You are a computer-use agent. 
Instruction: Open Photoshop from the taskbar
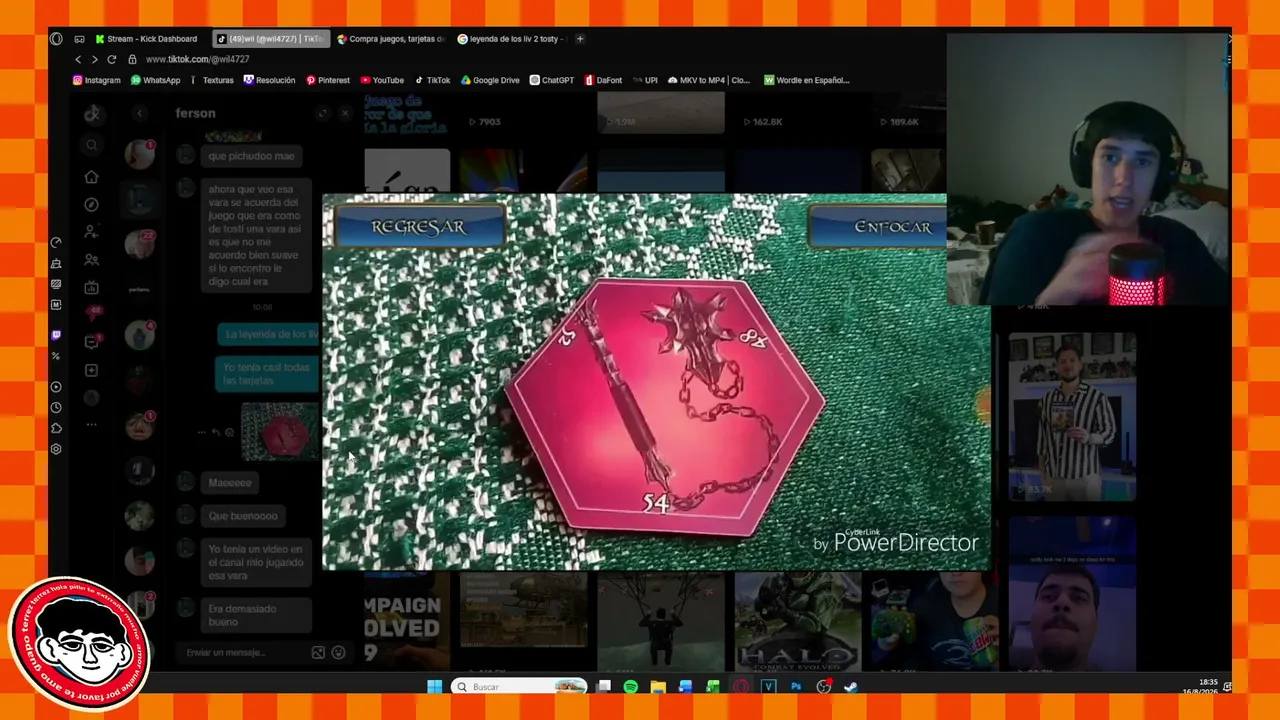point(796,687)
